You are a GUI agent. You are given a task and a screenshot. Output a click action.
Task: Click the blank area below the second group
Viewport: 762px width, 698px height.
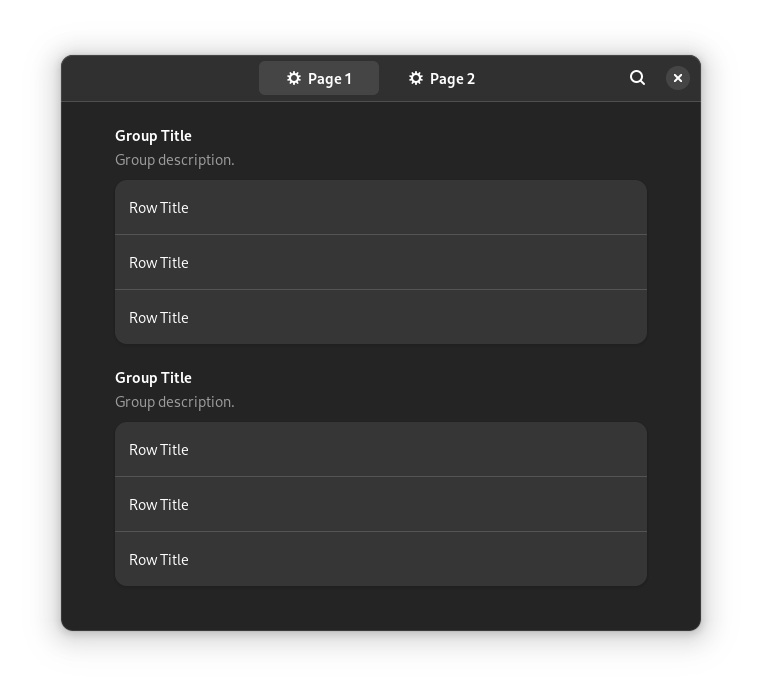tap(381, 608)
